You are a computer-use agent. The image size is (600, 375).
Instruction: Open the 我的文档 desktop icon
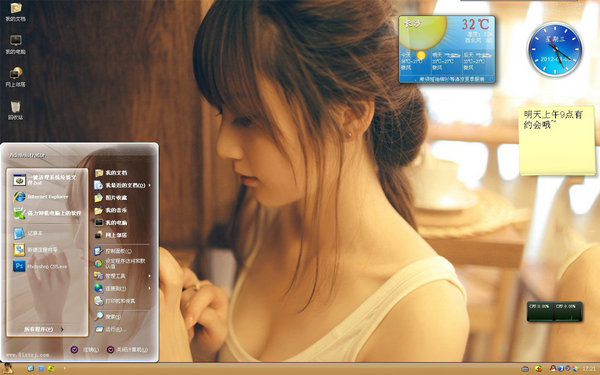point(16,11)
